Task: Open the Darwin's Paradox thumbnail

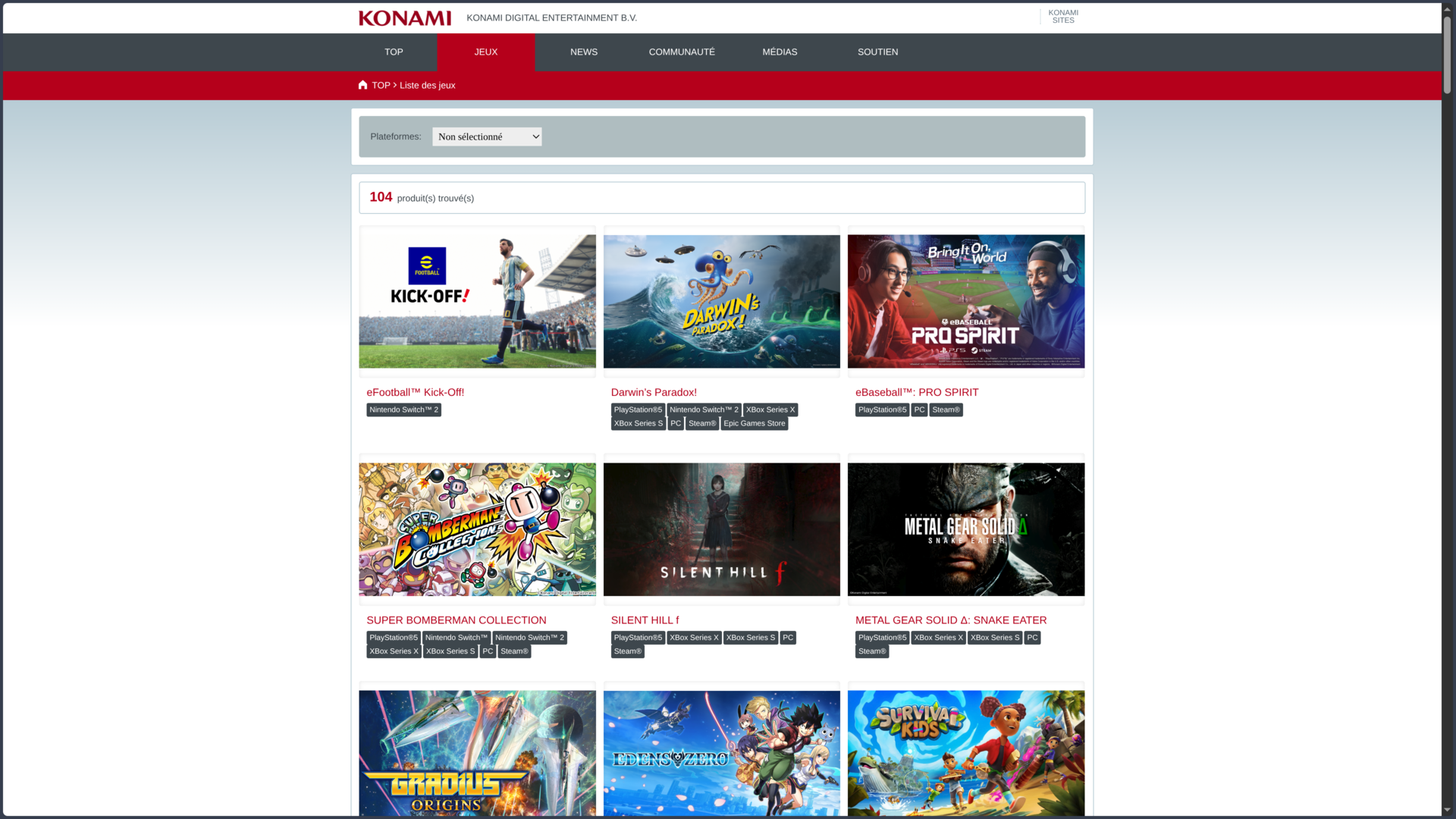Action: (x=721, y=302)
